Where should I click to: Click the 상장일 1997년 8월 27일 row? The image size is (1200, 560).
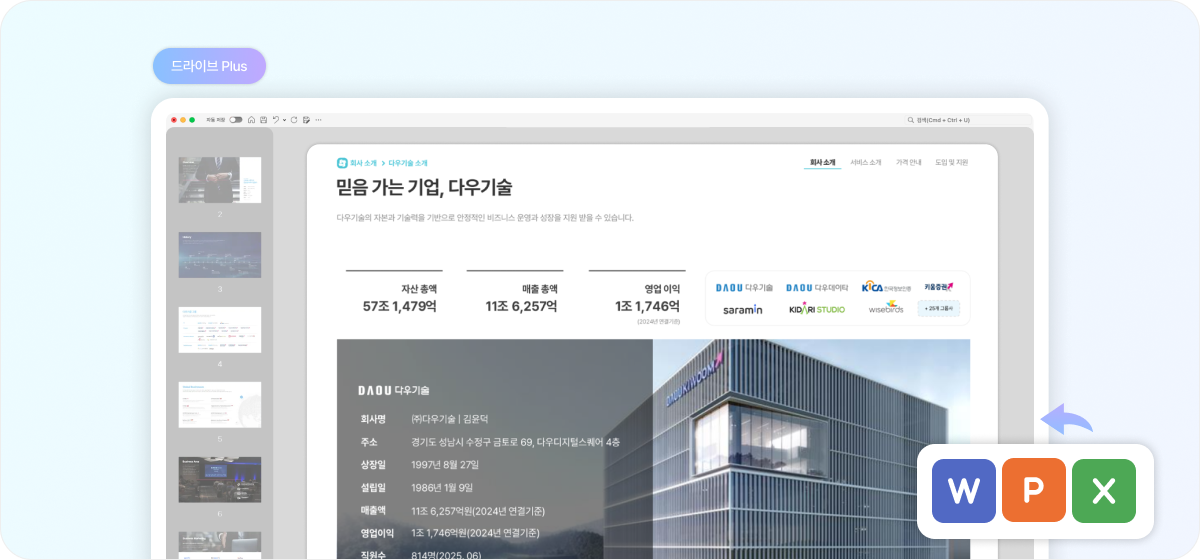coord(419,465)
